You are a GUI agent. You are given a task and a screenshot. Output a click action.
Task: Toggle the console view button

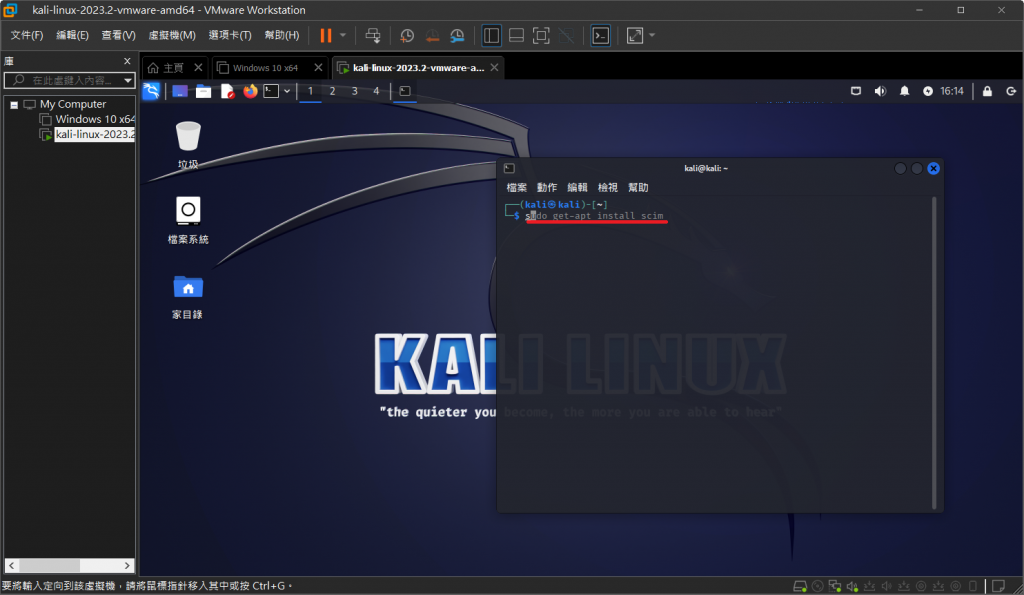600,35
